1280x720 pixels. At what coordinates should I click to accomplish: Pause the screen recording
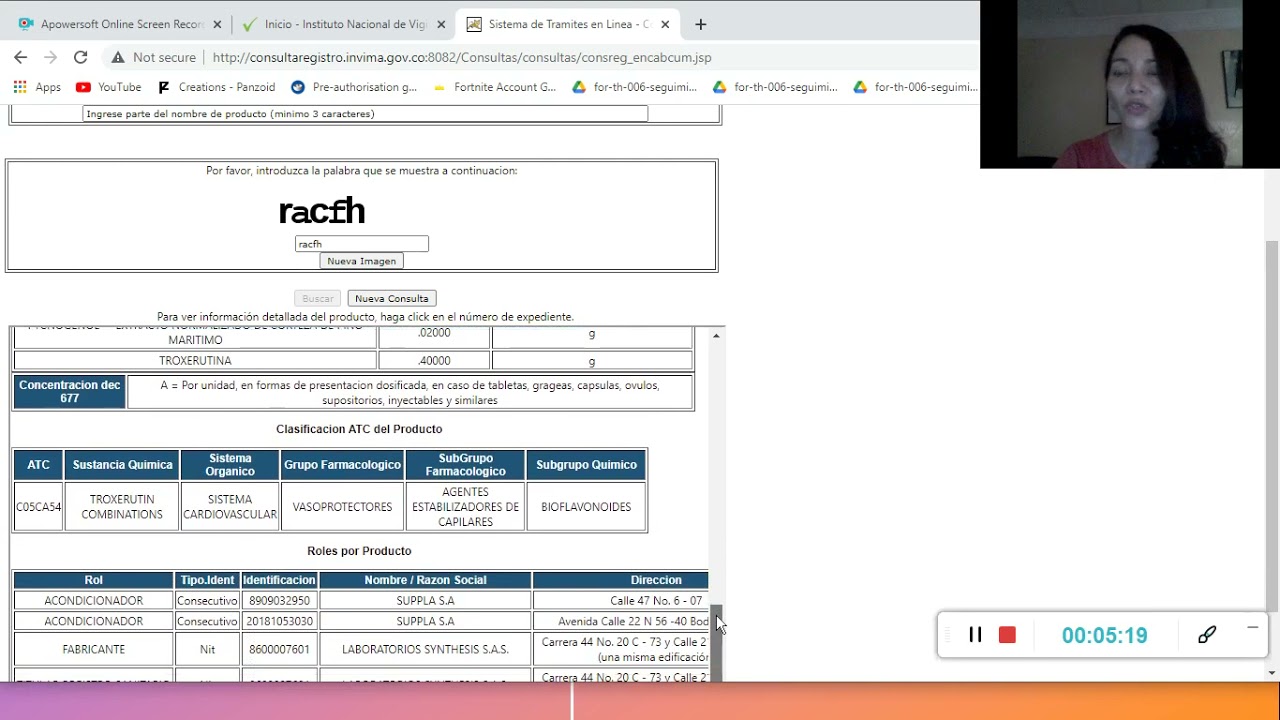pos(975,635)
